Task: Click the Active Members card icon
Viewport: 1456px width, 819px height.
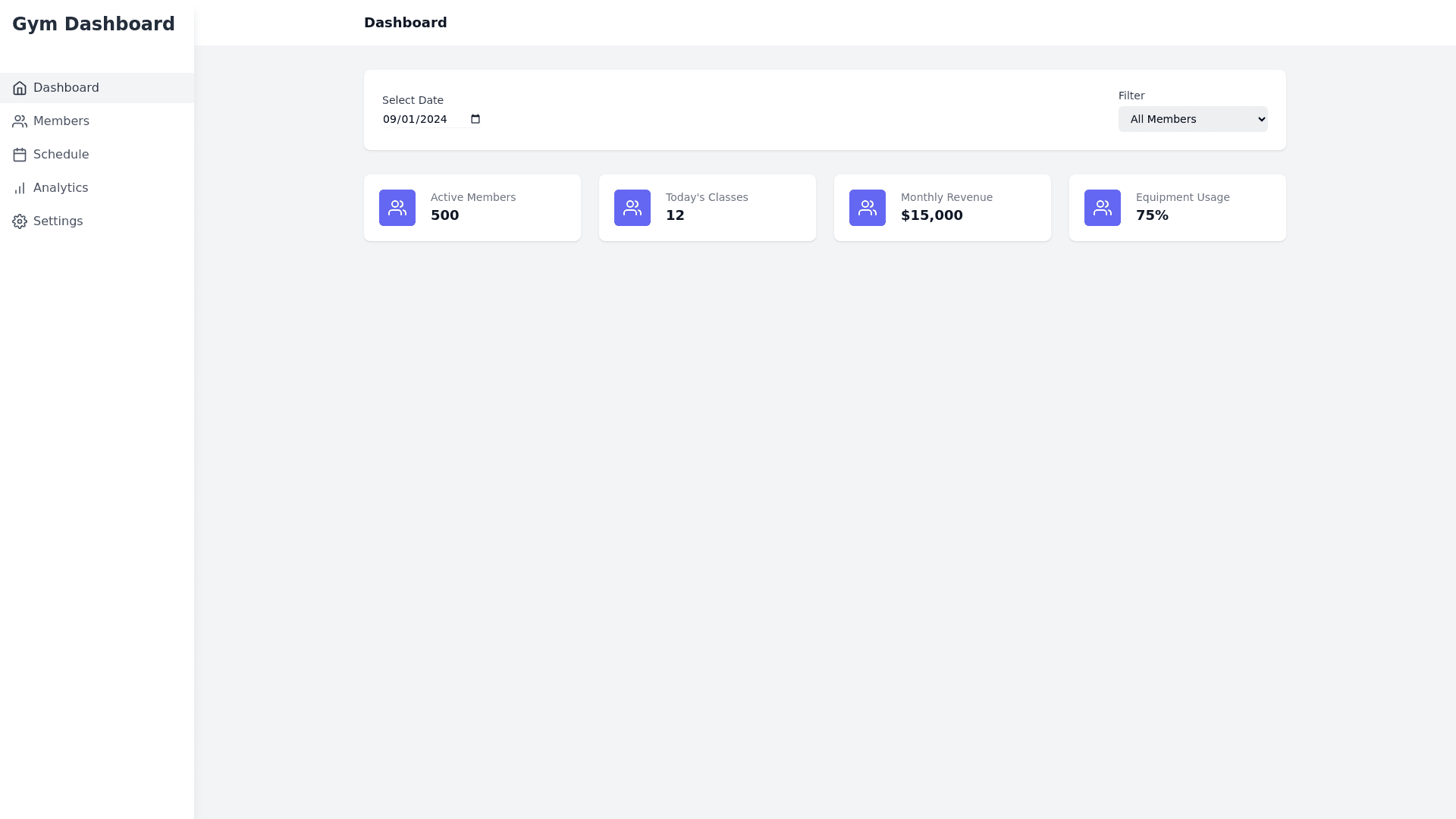Action: 397,208
